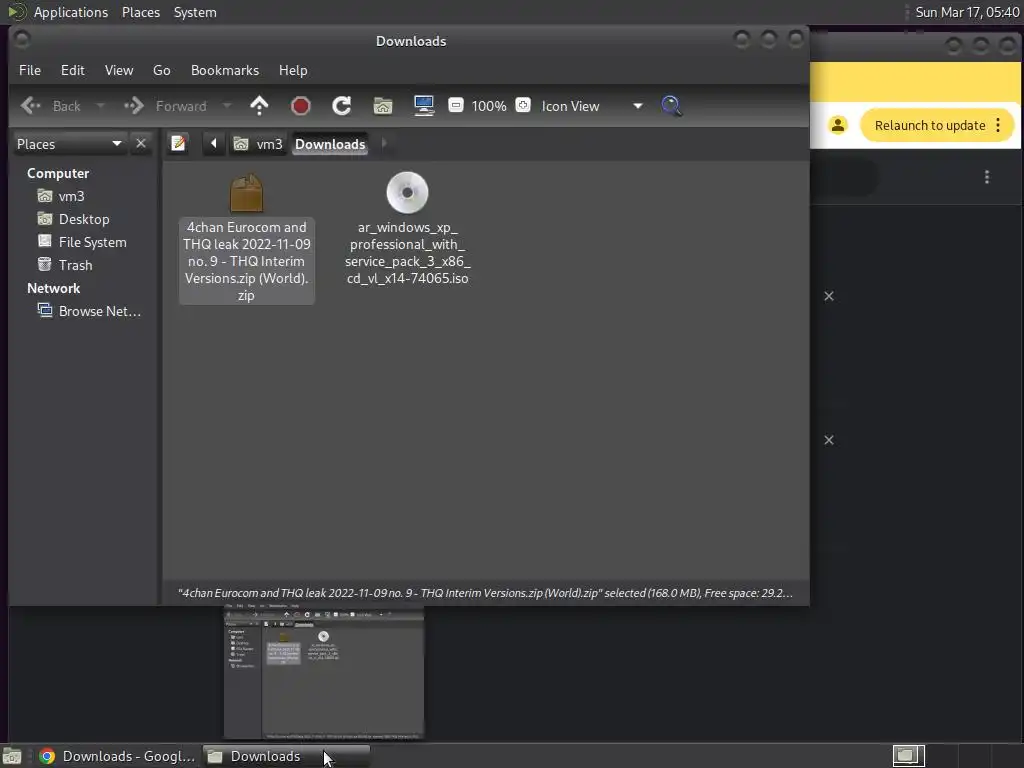Click the Downloads file manager taskbar item
Image resolution: width=1024 pixels, height=768 pixels.
[286, 756]
